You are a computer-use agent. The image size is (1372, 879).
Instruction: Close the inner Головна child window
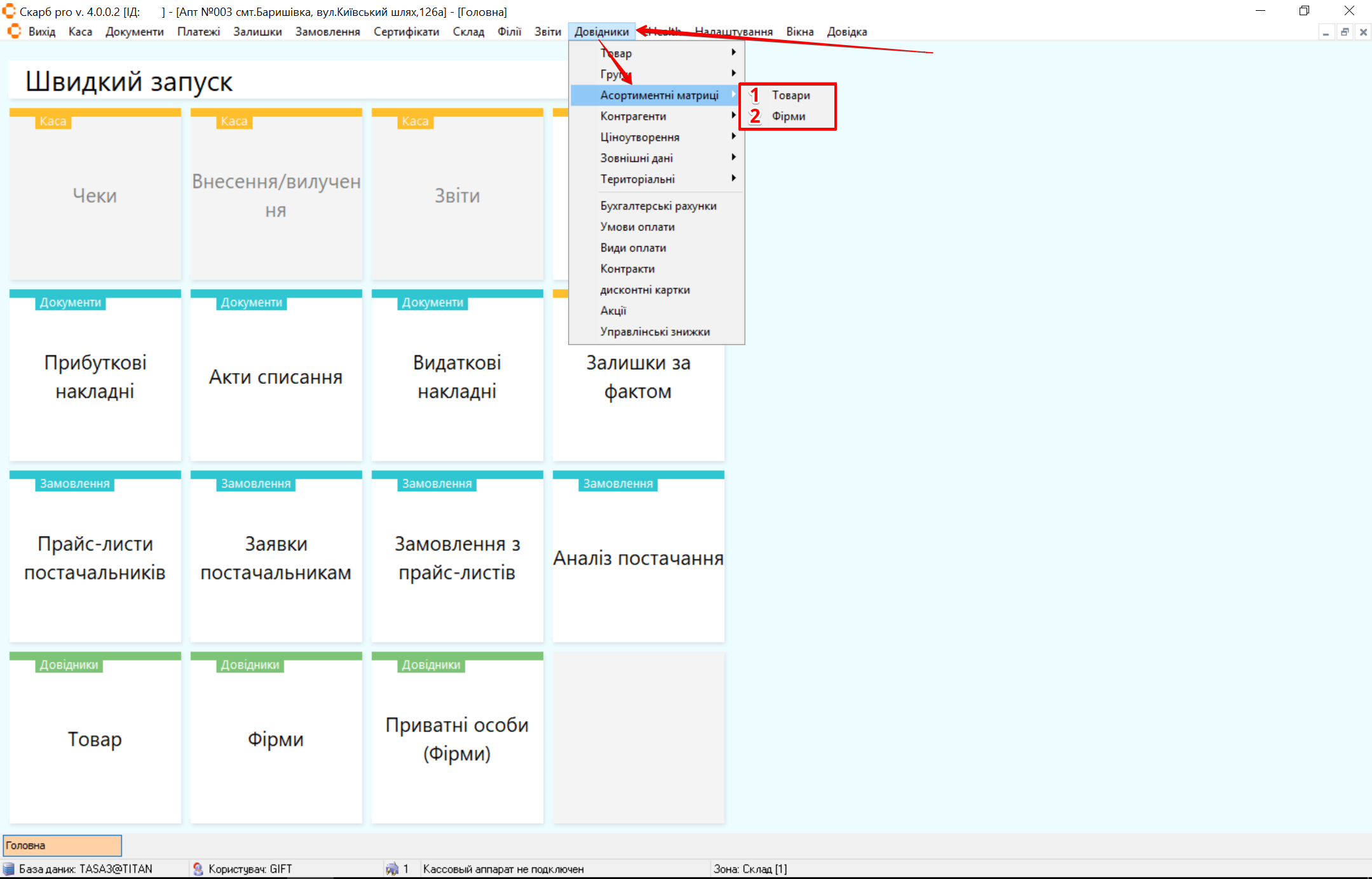(1363, 32)
